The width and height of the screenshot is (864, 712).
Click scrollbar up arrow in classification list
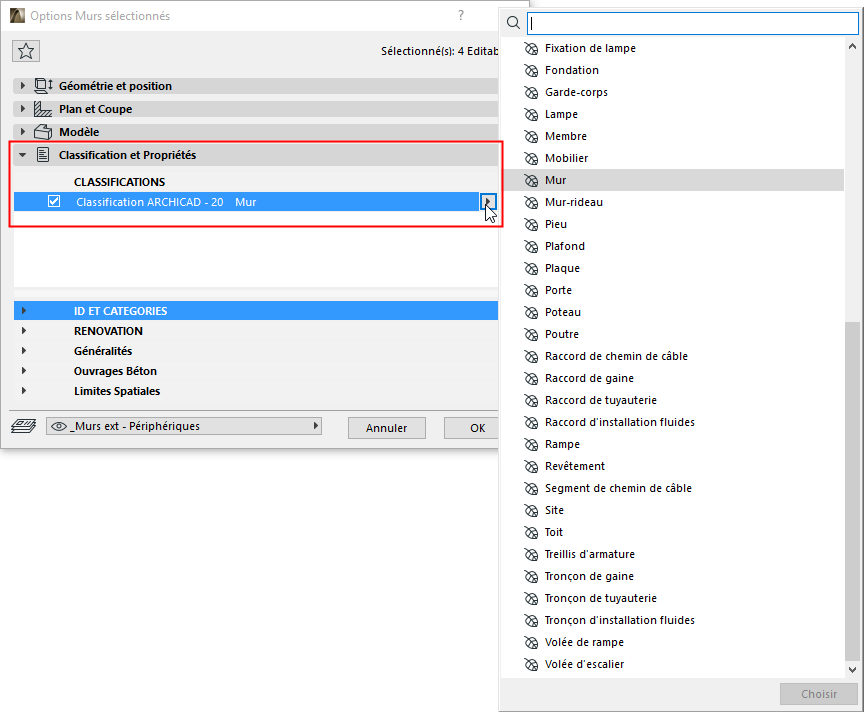pyautogui.click(x=852, y=47)
